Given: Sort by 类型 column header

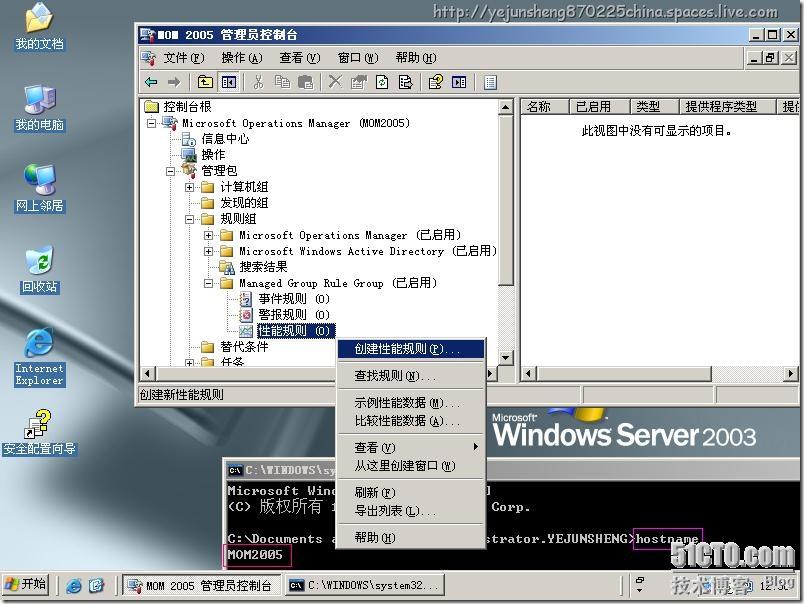Looking at the screenshot, I should (x=654, y=107).
